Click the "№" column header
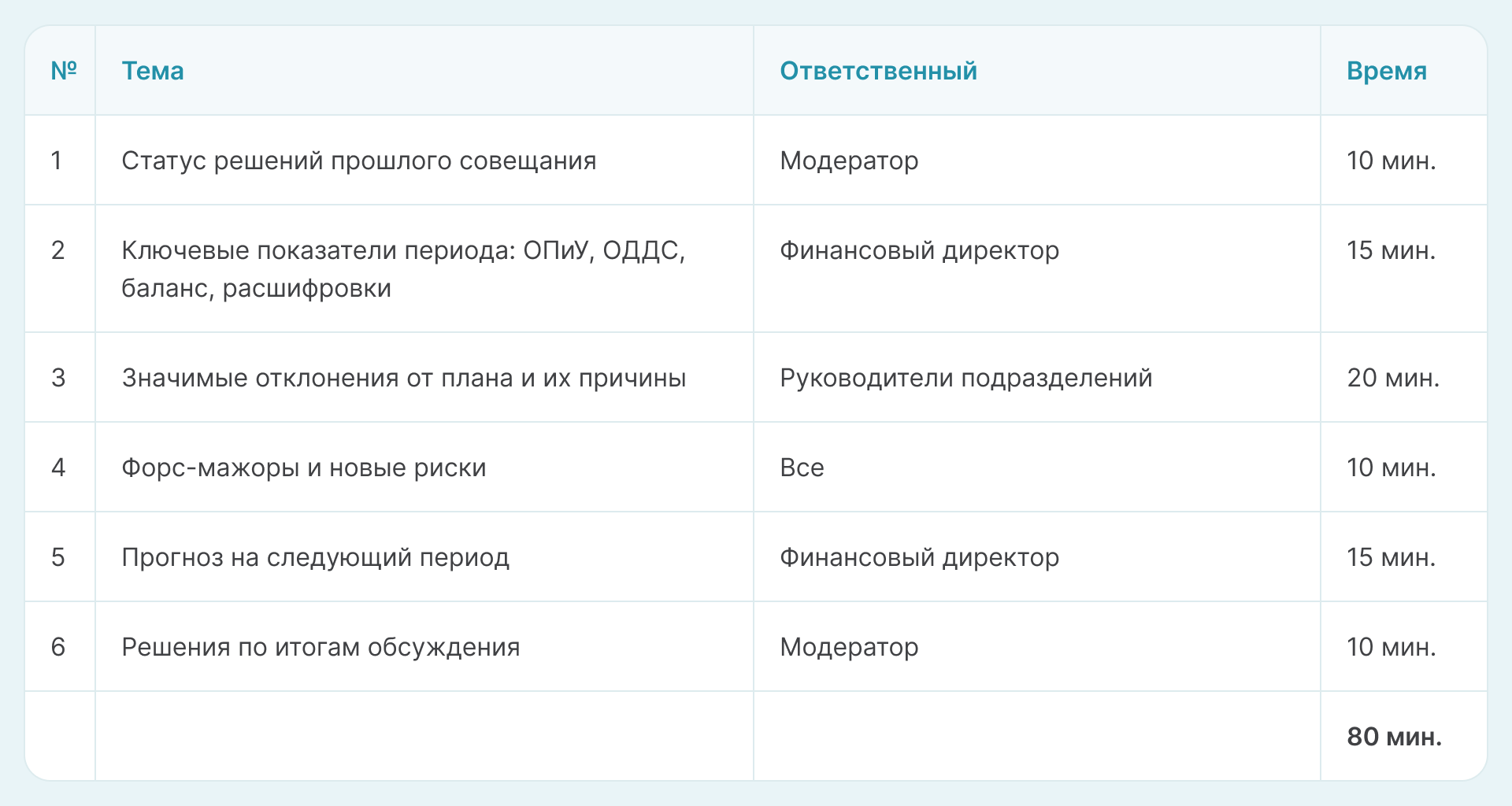1512x806 pixels. pyautogui.click(x=63, y=71)
